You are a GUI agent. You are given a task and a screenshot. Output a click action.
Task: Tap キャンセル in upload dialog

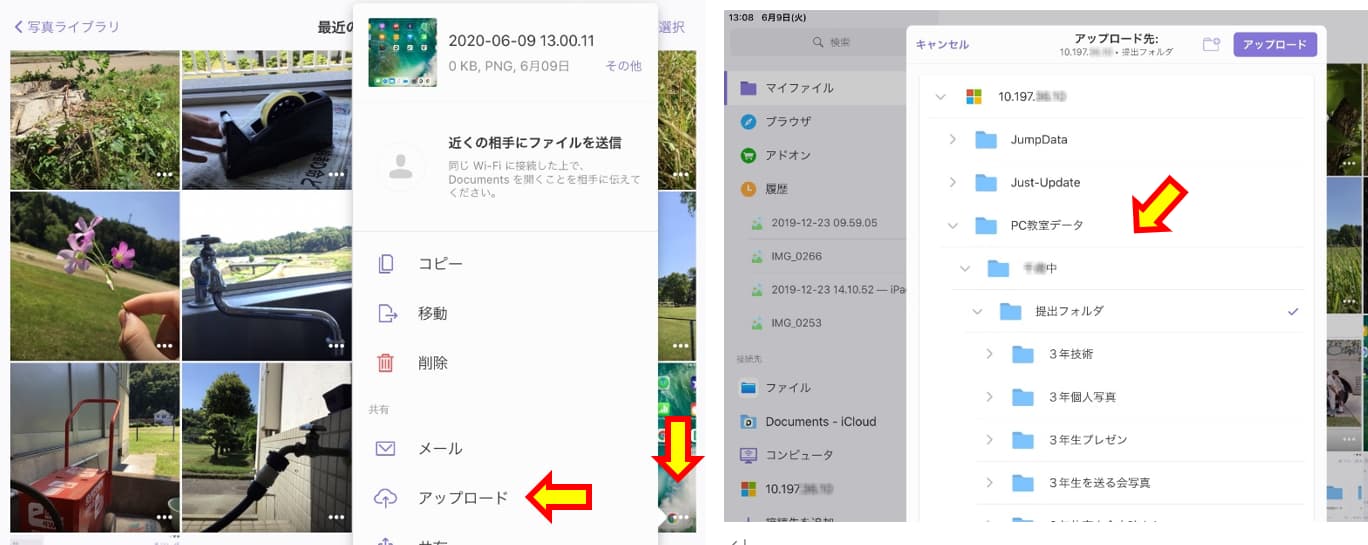942,45
